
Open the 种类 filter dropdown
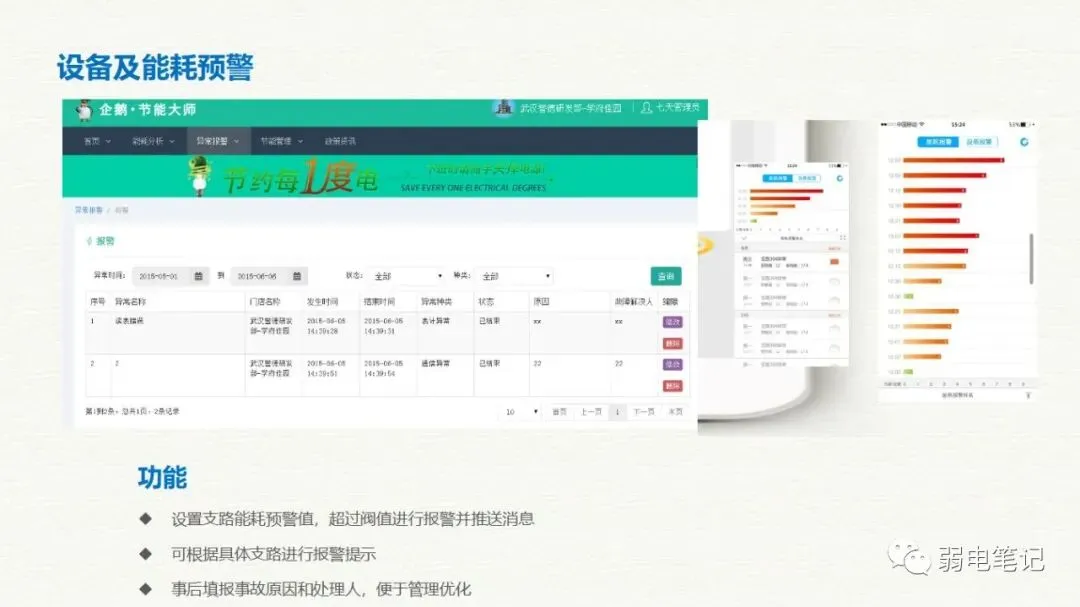click(x=515, y=276)
